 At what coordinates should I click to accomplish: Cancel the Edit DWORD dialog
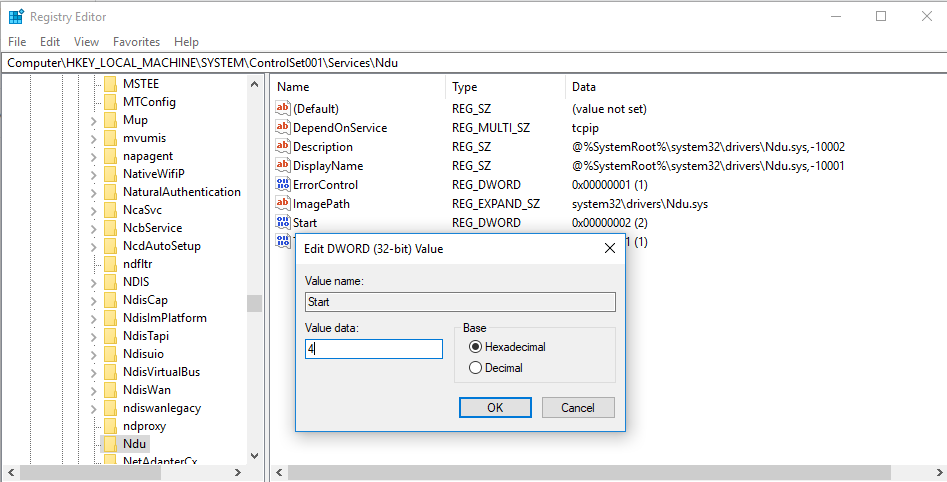[577, 408]
